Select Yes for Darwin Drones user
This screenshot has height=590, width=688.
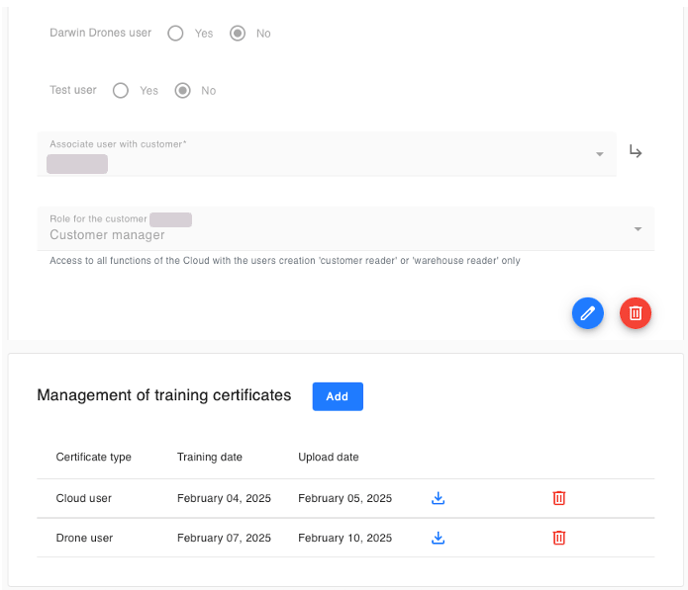(x=176, y=33)
